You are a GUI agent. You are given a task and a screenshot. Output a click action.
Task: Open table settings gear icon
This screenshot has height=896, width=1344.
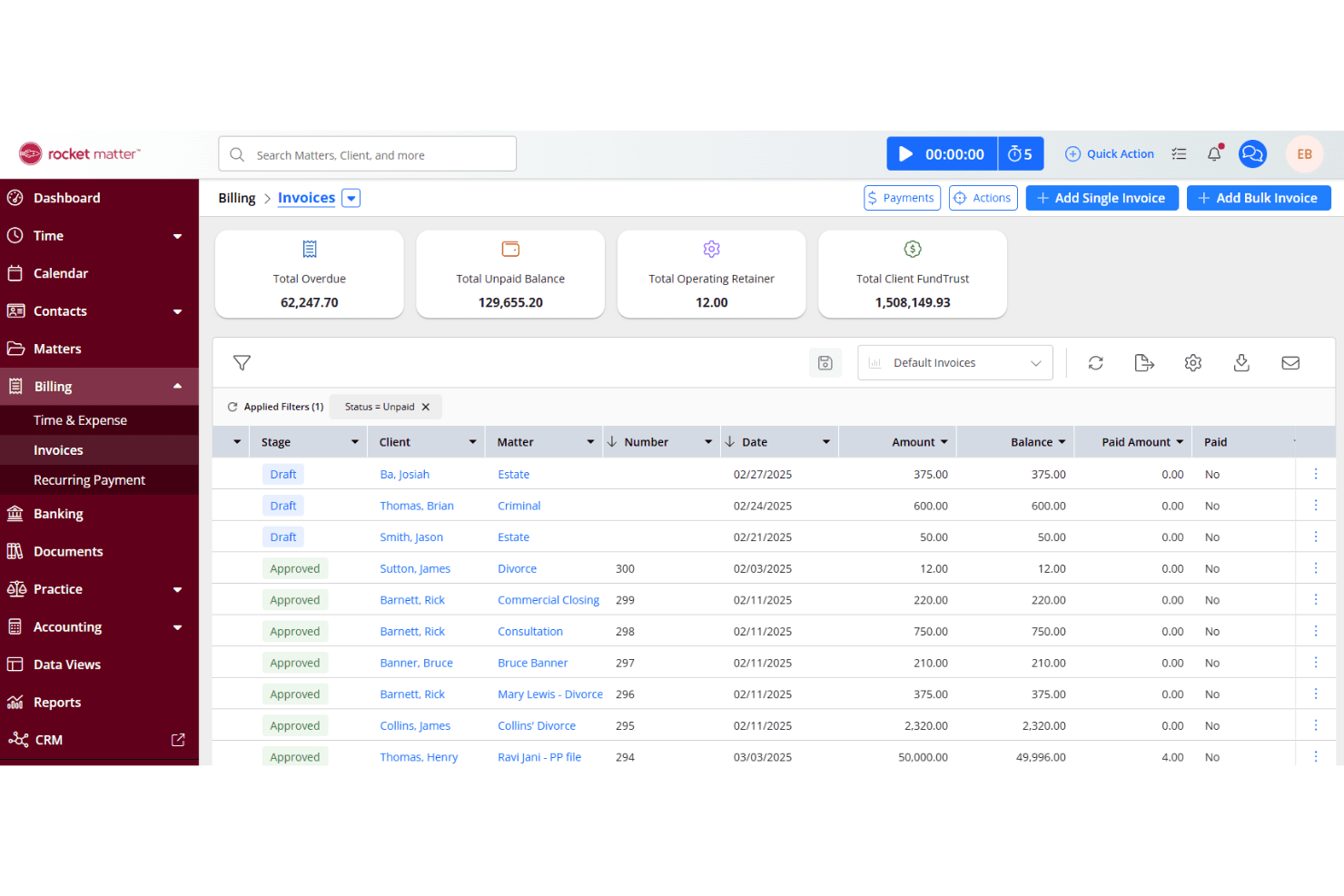click(1193, 363)
